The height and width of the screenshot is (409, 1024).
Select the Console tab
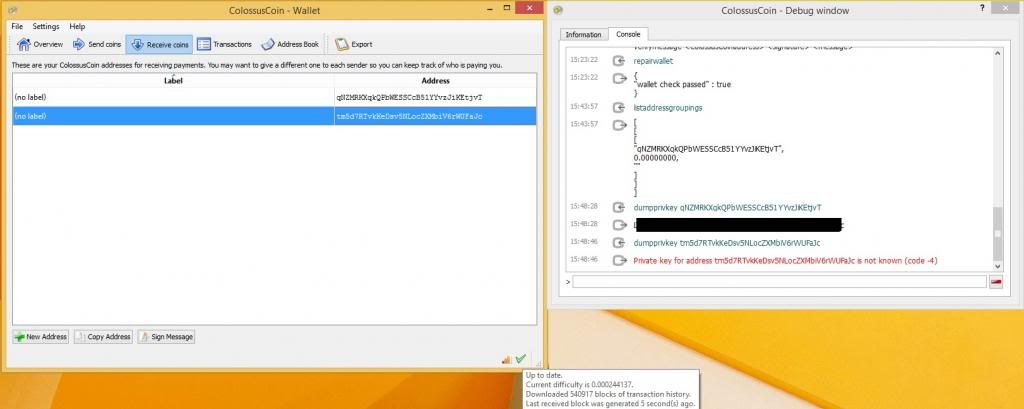(x=628, y=34)
